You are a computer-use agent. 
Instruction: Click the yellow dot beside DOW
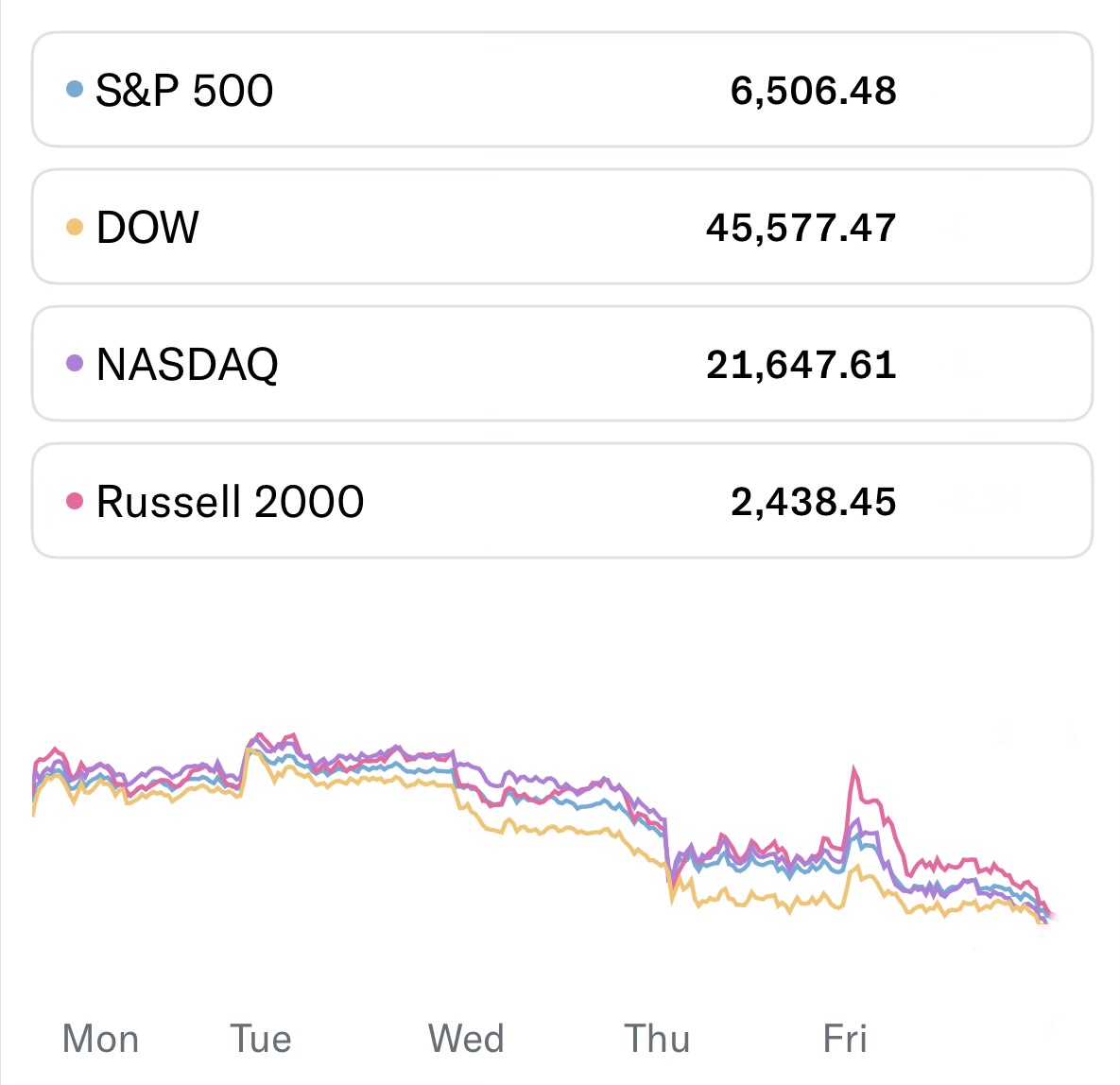[75, 227]
